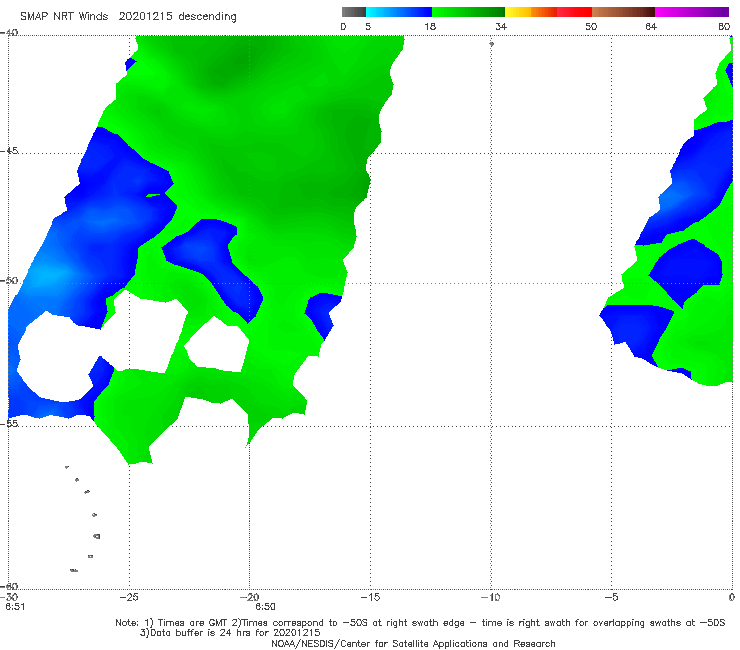Pick the cyan-to-blue color bar segment

click(x=399, y=12)
